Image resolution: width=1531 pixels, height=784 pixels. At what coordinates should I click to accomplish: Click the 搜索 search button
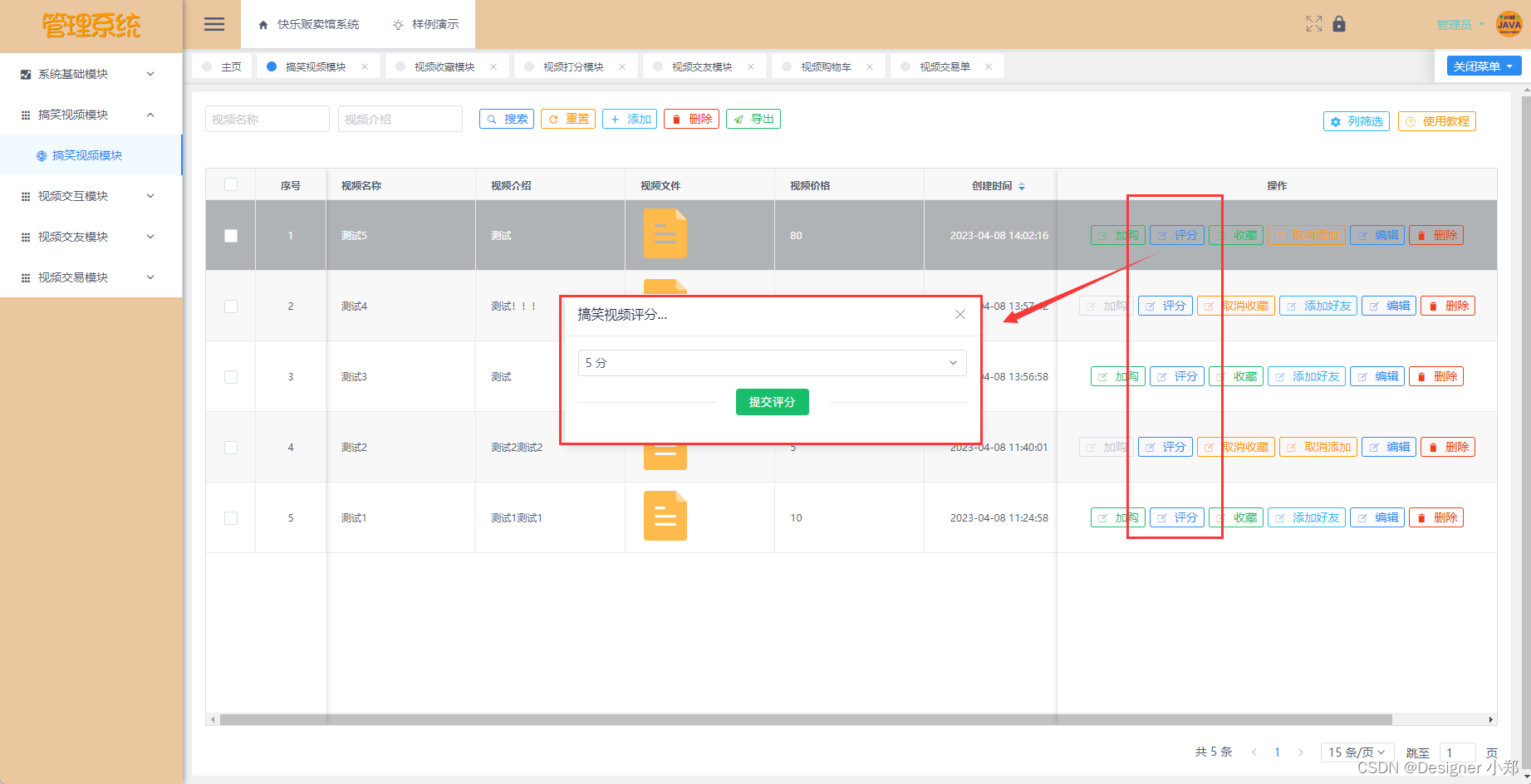pyautogui.click(x=507, y=119)
